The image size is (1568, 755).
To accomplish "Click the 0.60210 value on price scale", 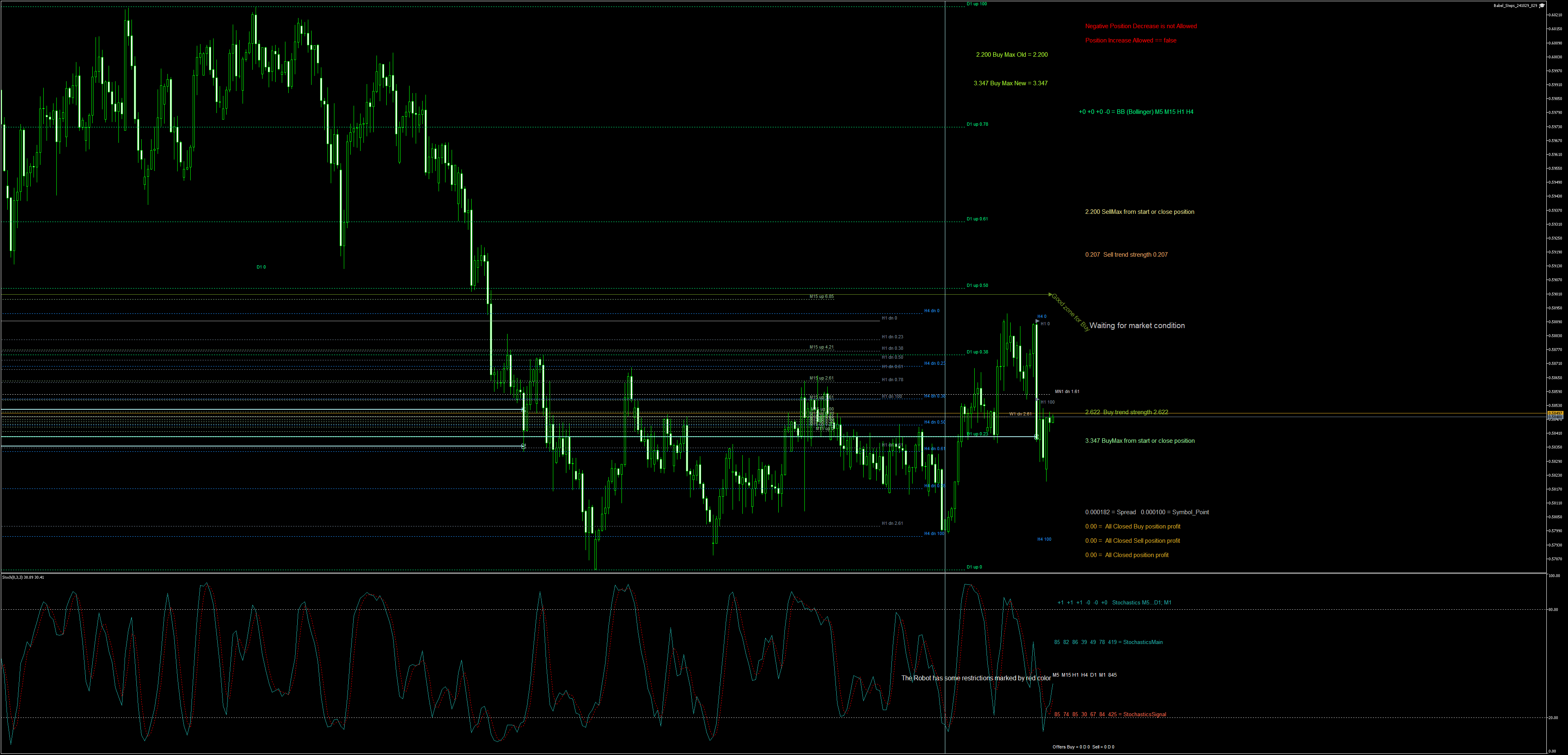I will 1555,15.
